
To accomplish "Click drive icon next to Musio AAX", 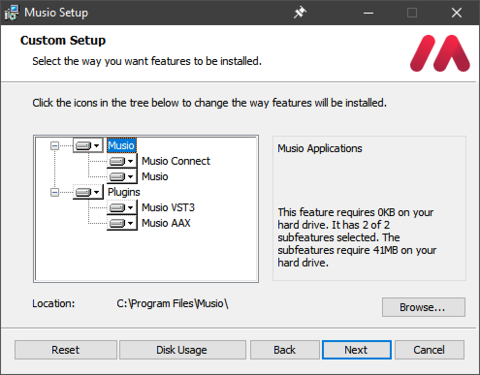I will tap(122, 223).
